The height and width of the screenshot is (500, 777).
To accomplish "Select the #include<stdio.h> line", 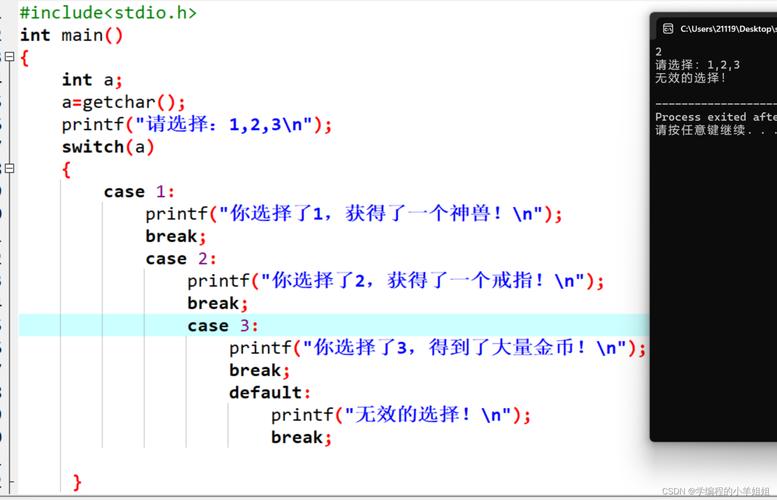I will coord(108,12).
